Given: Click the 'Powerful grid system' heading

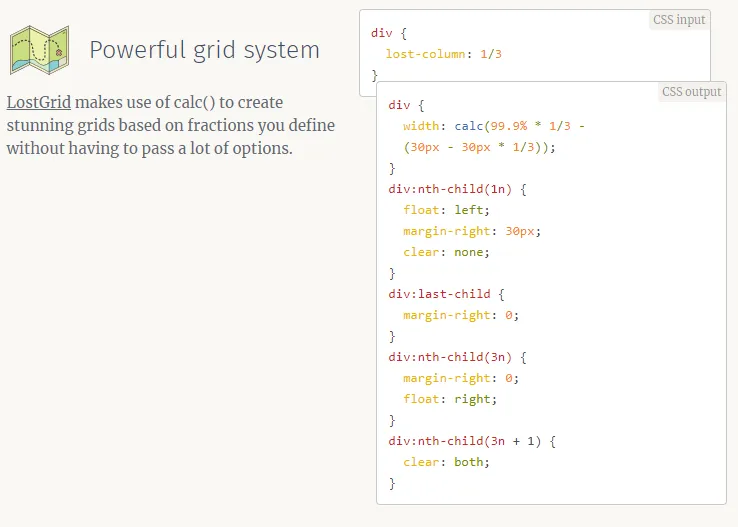Looking at the screenshot, I should pyautogui.click(x=204, y=50).
